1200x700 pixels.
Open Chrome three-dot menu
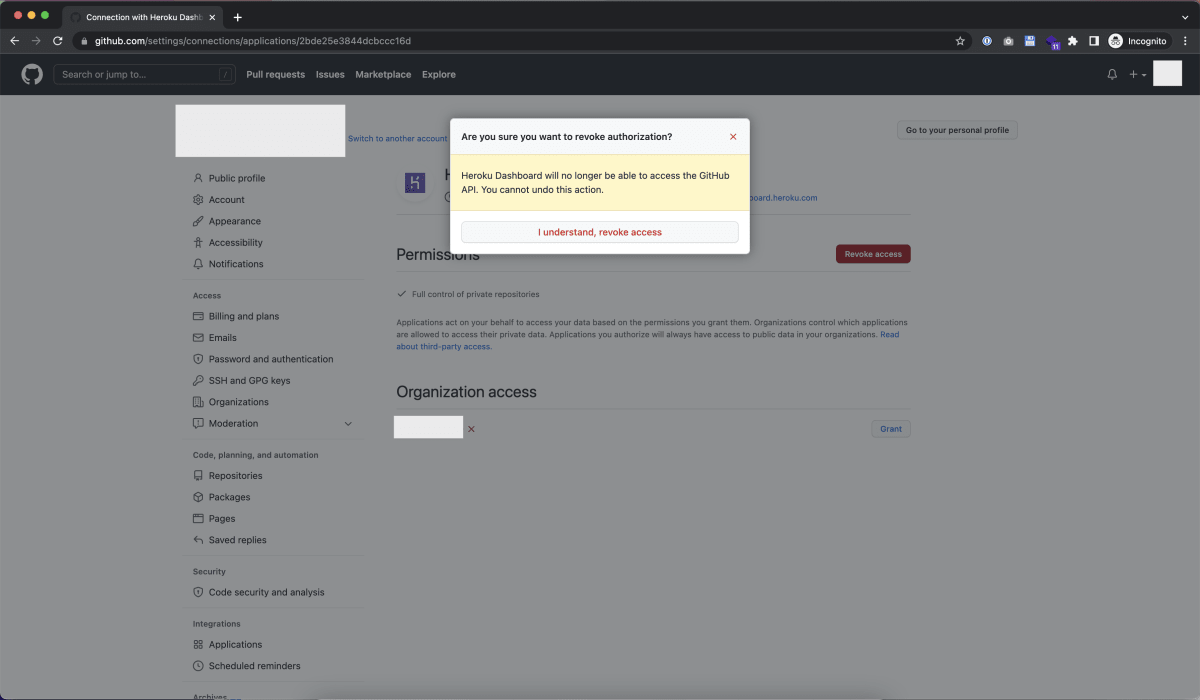tap(1185, 41)
